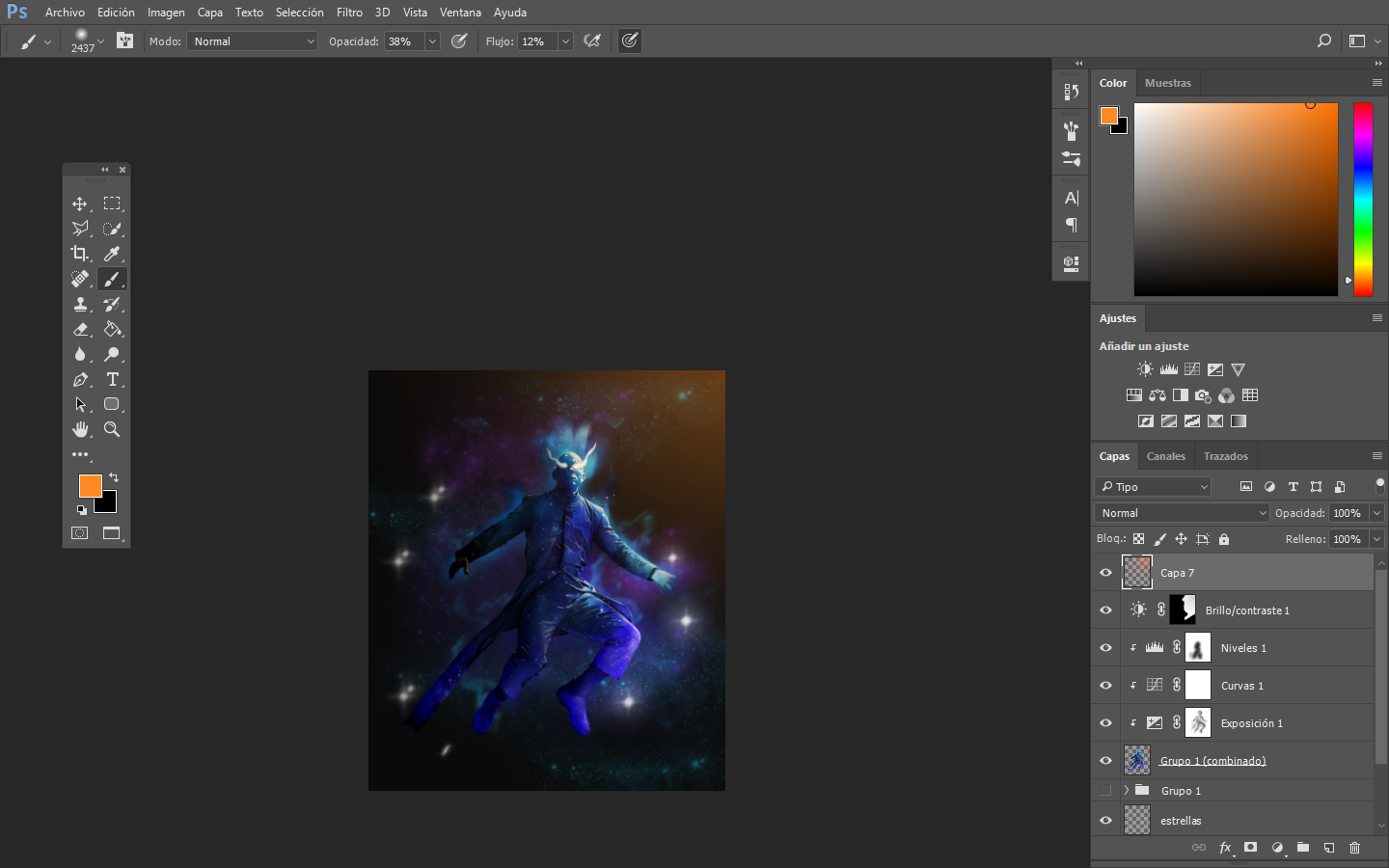The width and height of the screenshot is (1389, 868).
Task: Switch to the Canales tab
Action: point(1165,456)
